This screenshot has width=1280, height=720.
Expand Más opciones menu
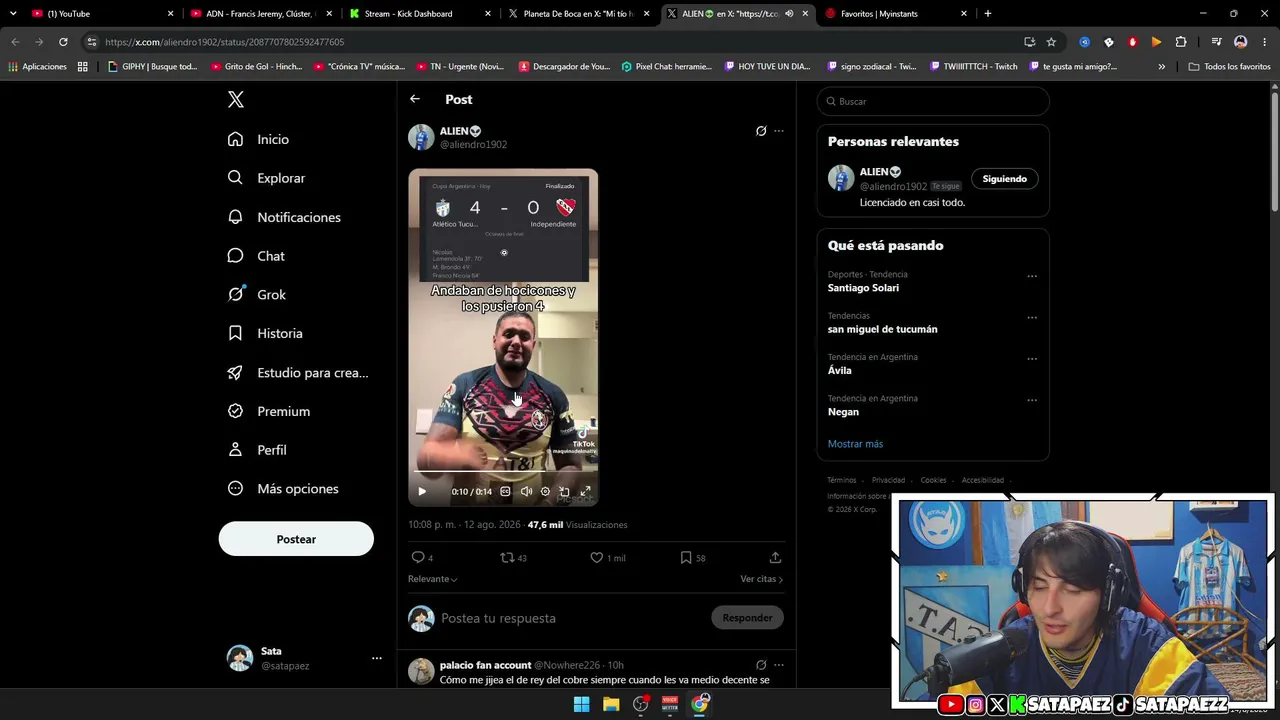[283, 489]
